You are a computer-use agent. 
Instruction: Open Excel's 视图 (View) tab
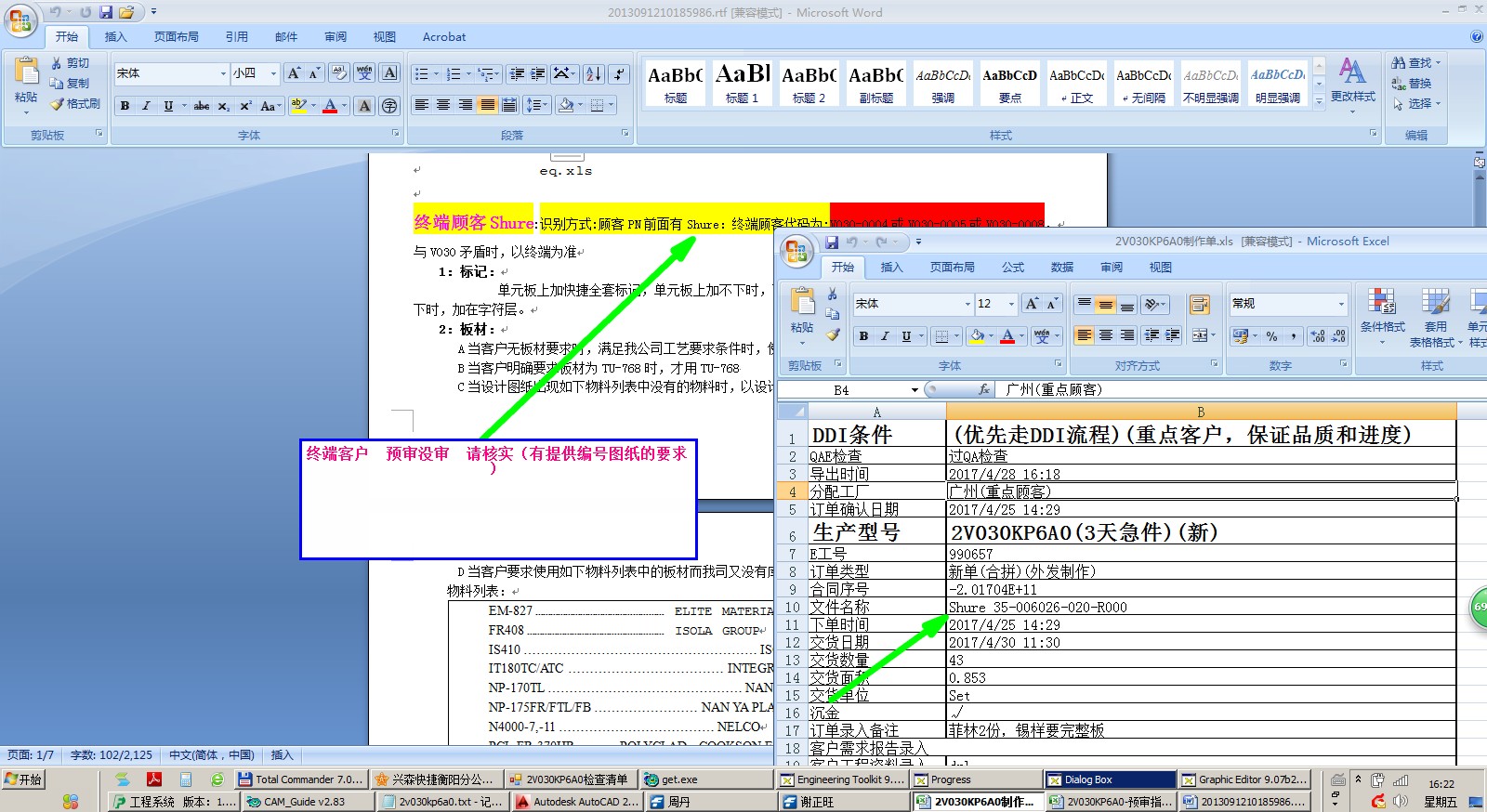coord(1161,268)
